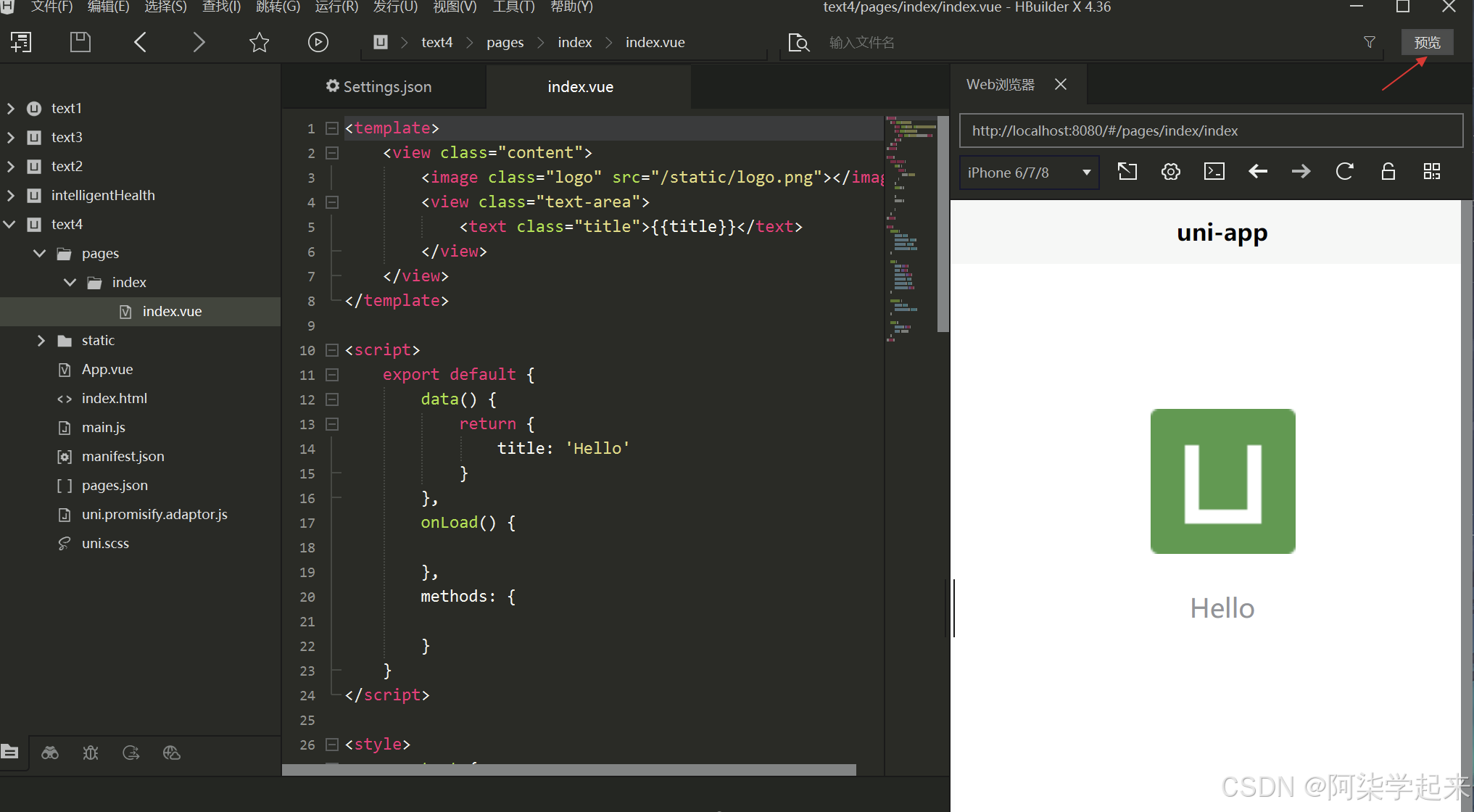Open the debug bug icon in bottom bar
The width and height of the screenshot is (1474, 812).
[x=91, y=753]
